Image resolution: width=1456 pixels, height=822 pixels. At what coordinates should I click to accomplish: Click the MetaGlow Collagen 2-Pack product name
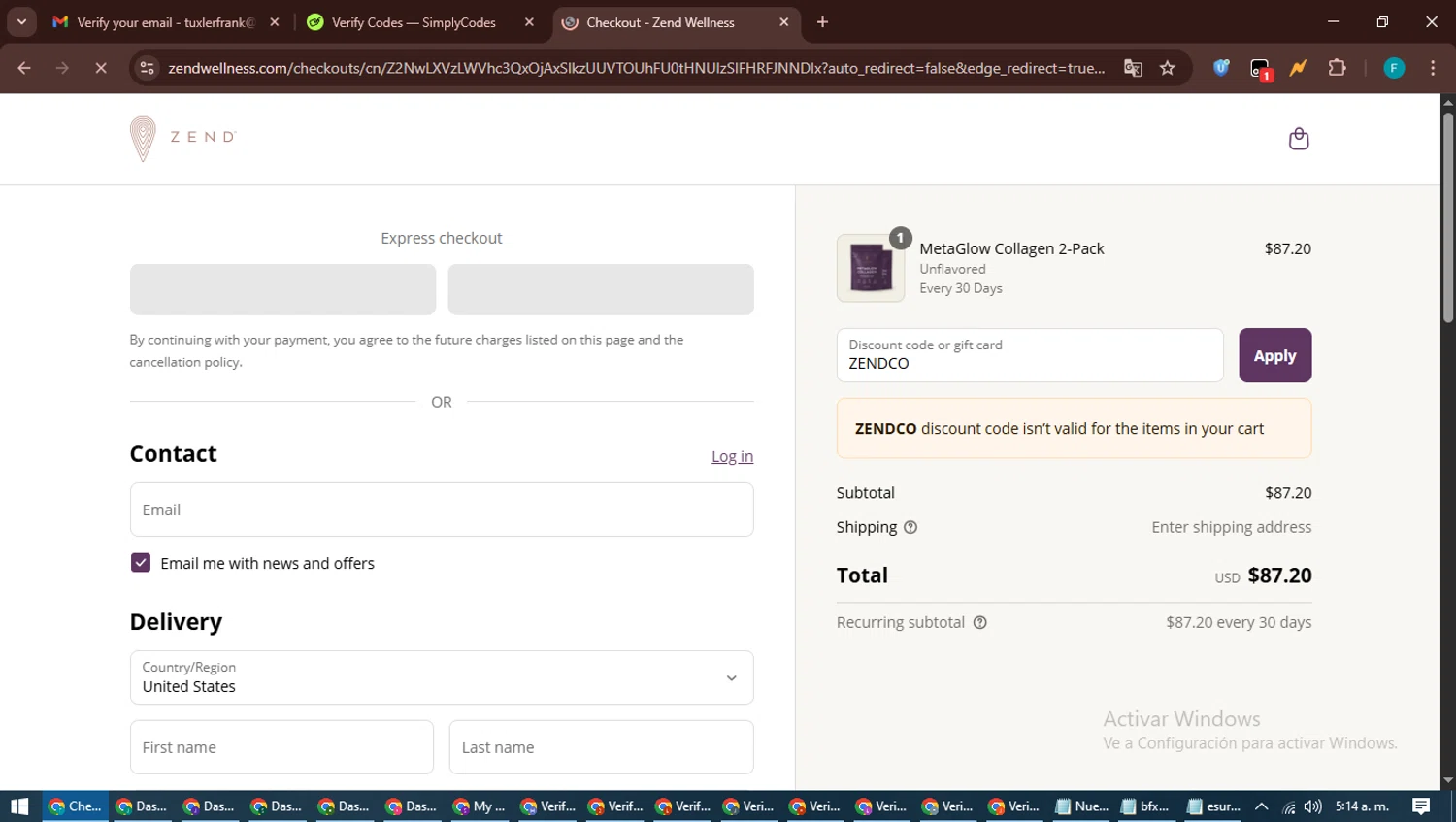pos(1011,248)
